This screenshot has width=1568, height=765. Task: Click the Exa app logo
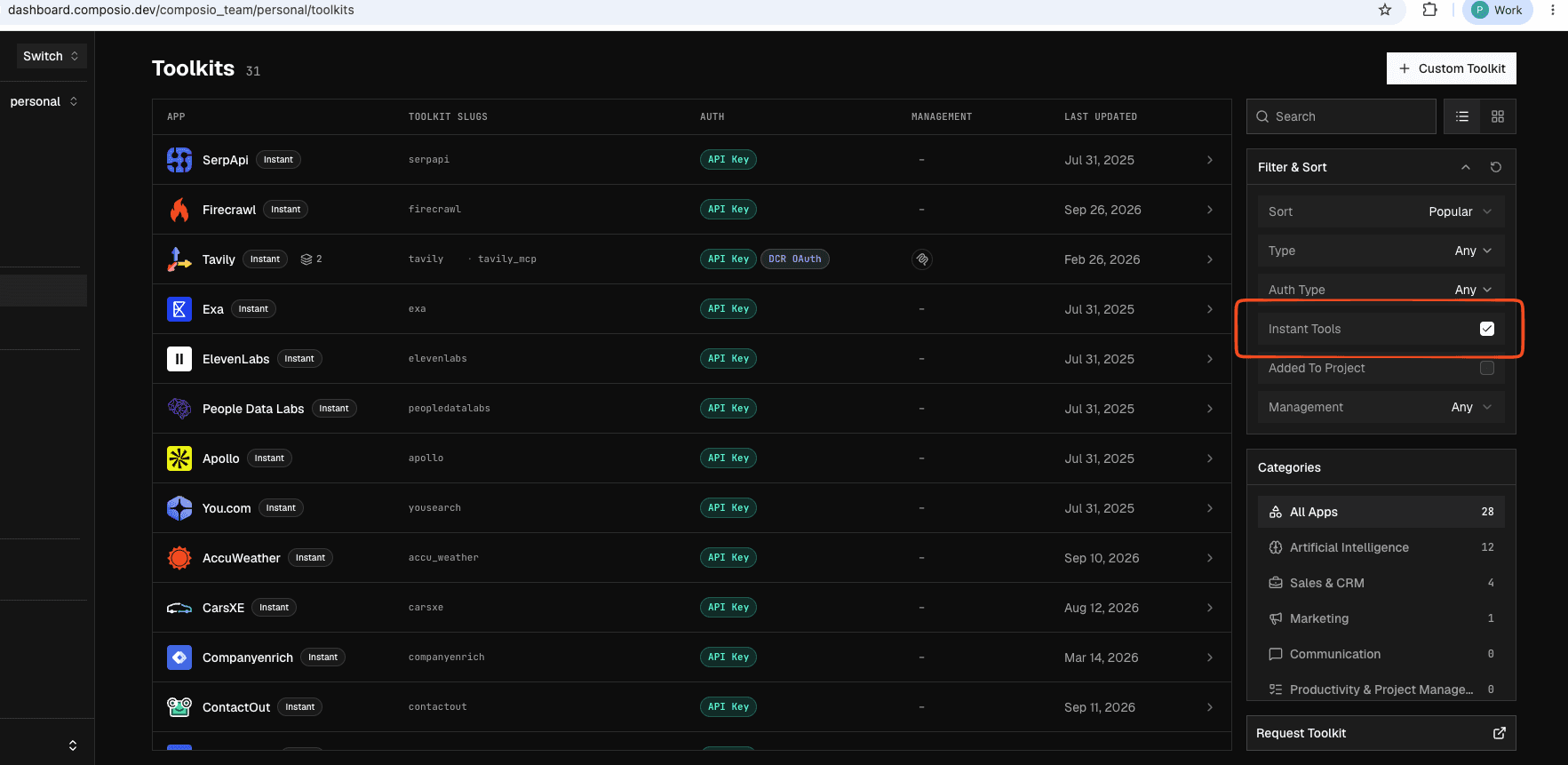pos(179,309)
